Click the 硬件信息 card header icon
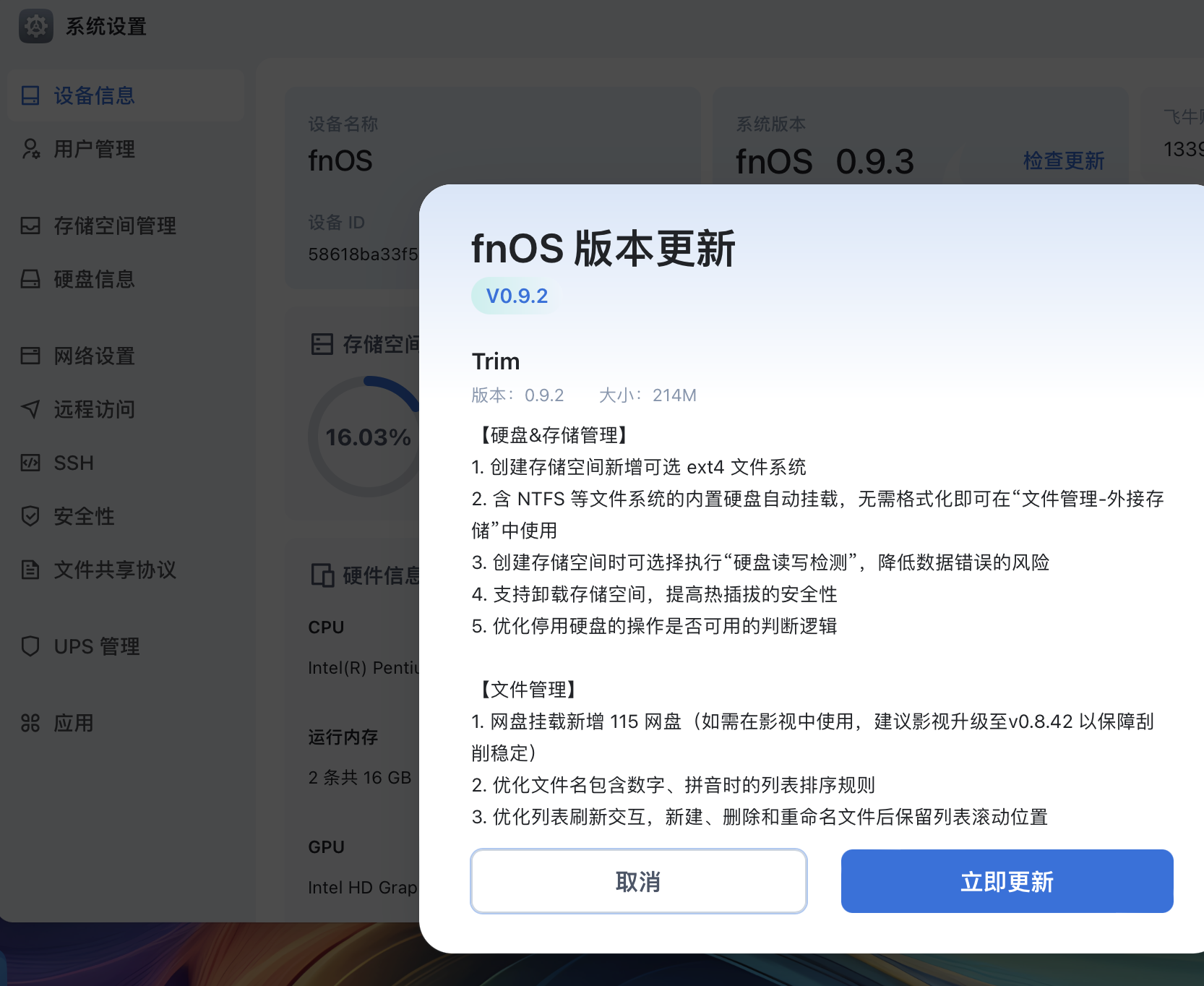Viewport: 1204px width, 986px height. coord(322,575)
